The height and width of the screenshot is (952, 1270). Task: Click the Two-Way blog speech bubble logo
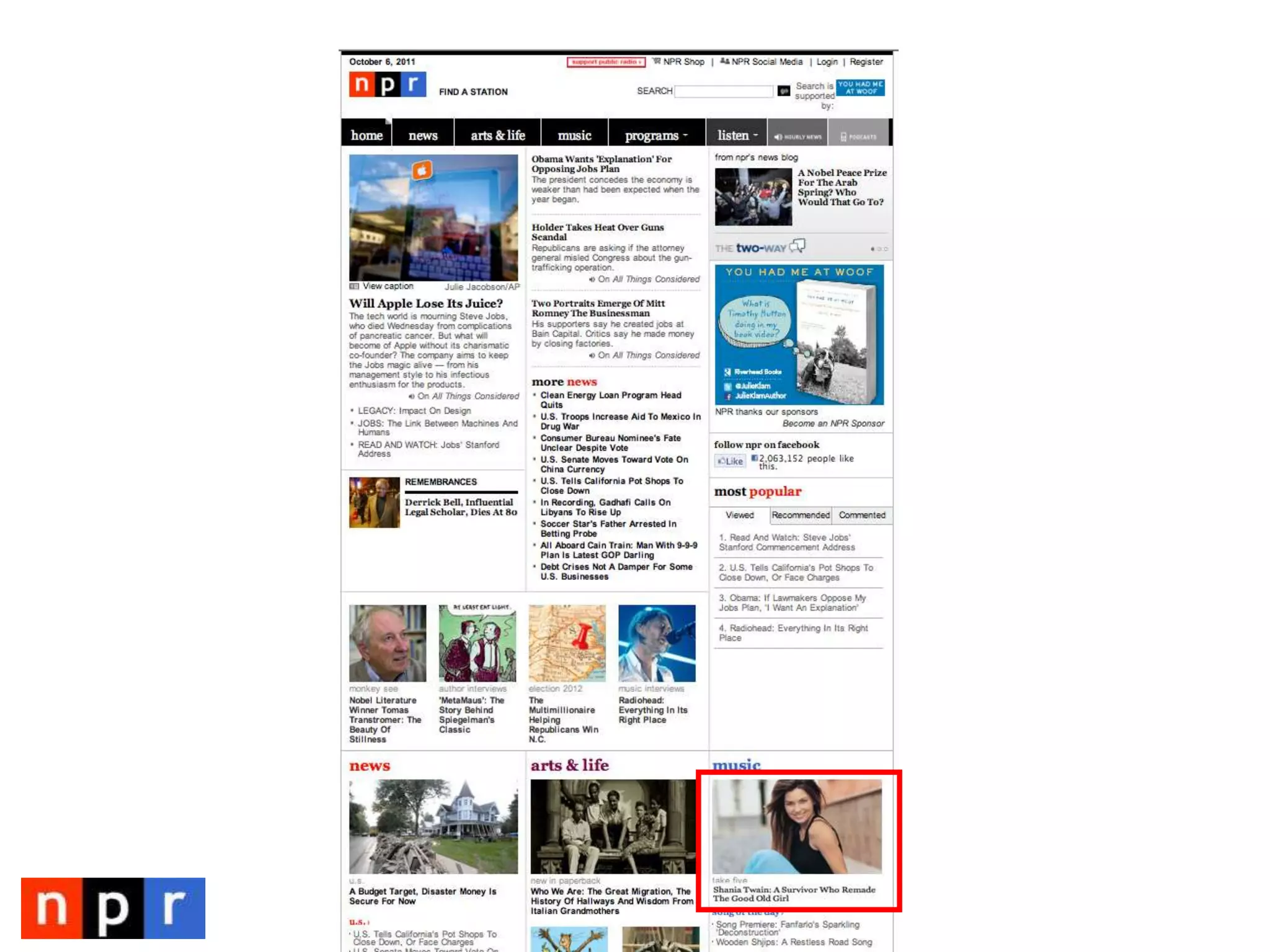[797, 247]
